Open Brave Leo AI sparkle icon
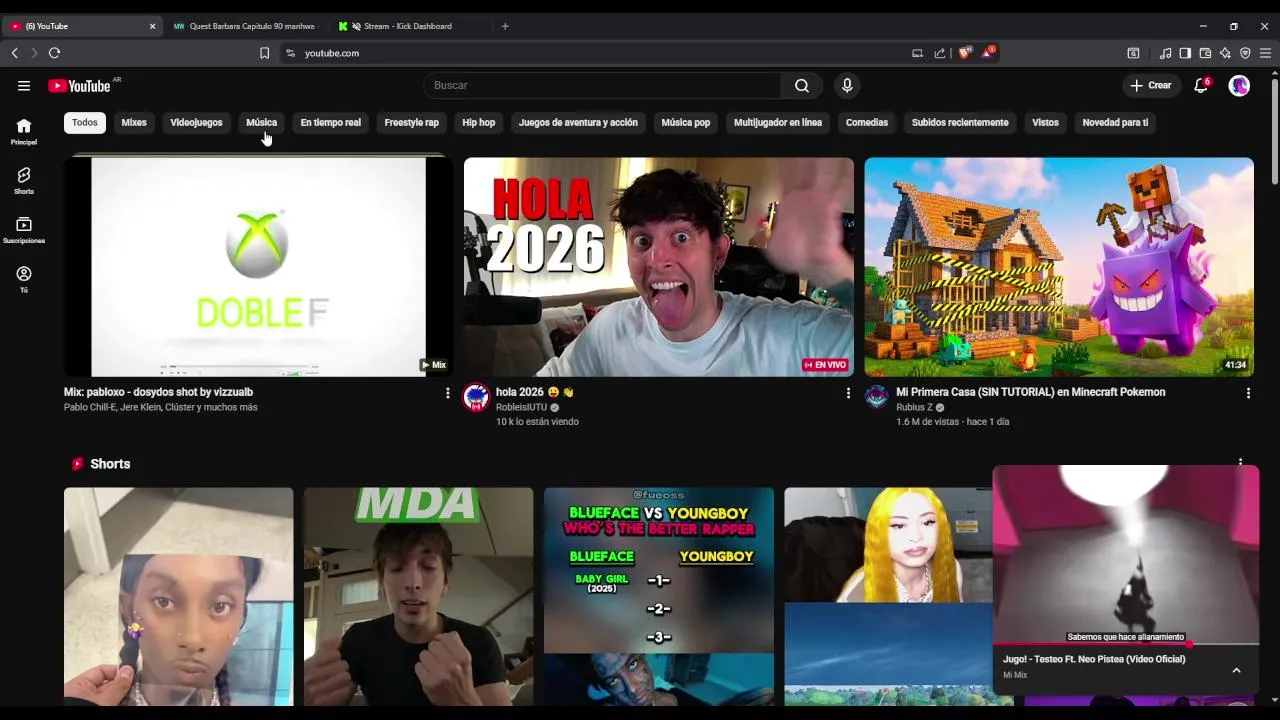This screenshot has height=720, width=1280. tap(1225, 53)
